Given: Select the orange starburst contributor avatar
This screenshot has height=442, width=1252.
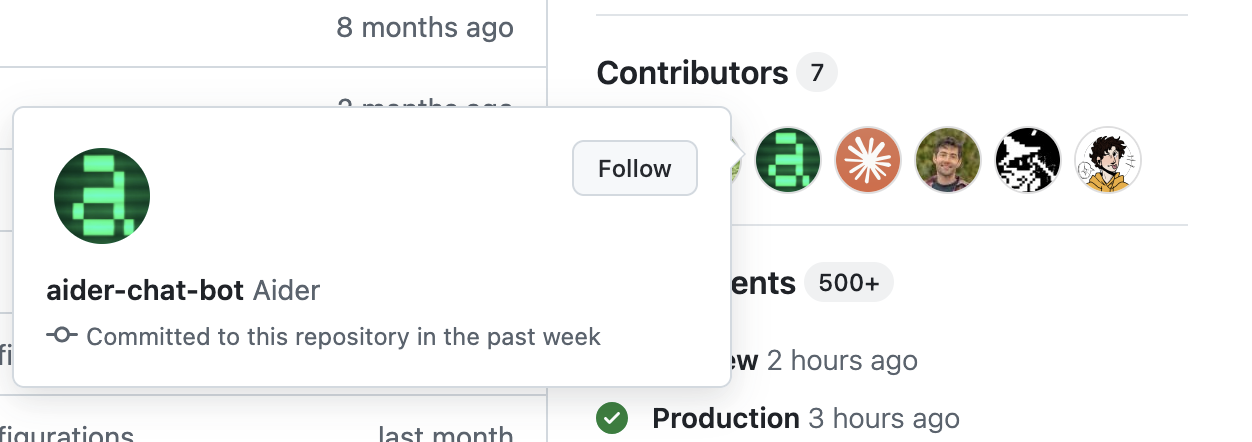Looking at the screenshot, I should click(868, 160).
